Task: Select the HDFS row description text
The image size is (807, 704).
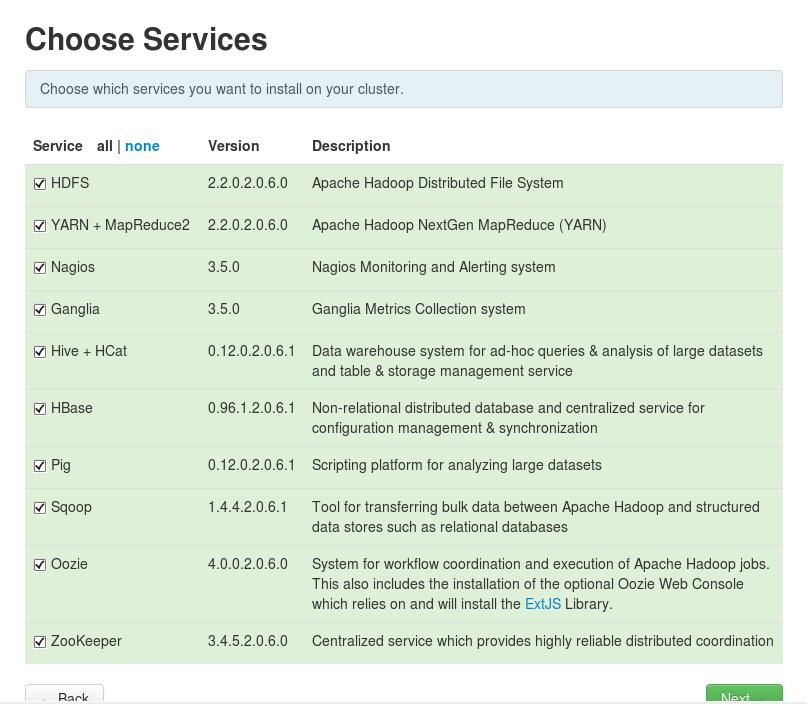Action: coord(438,183)
